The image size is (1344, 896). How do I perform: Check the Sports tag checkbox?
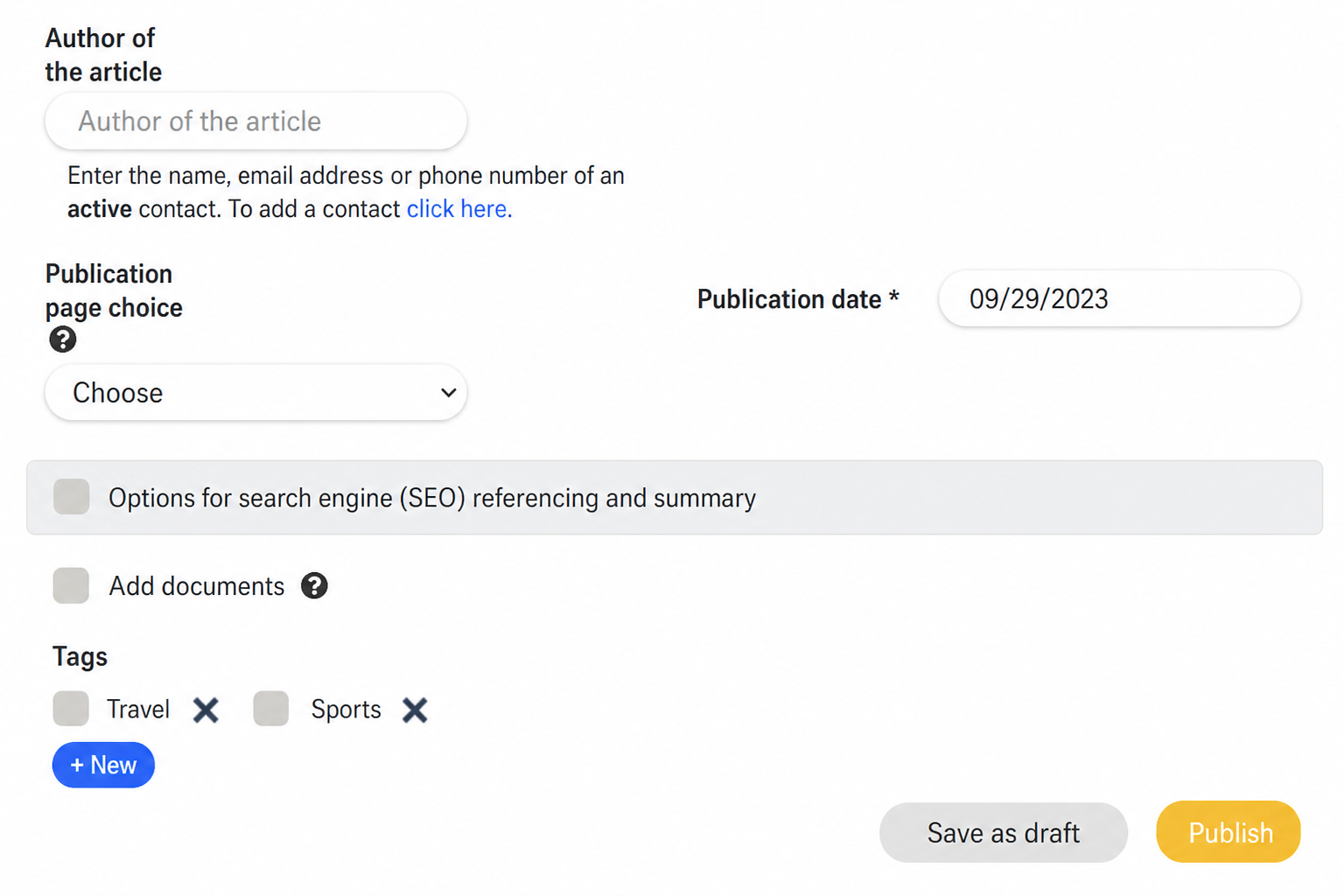pyautogui.click(x=271, y=709)
